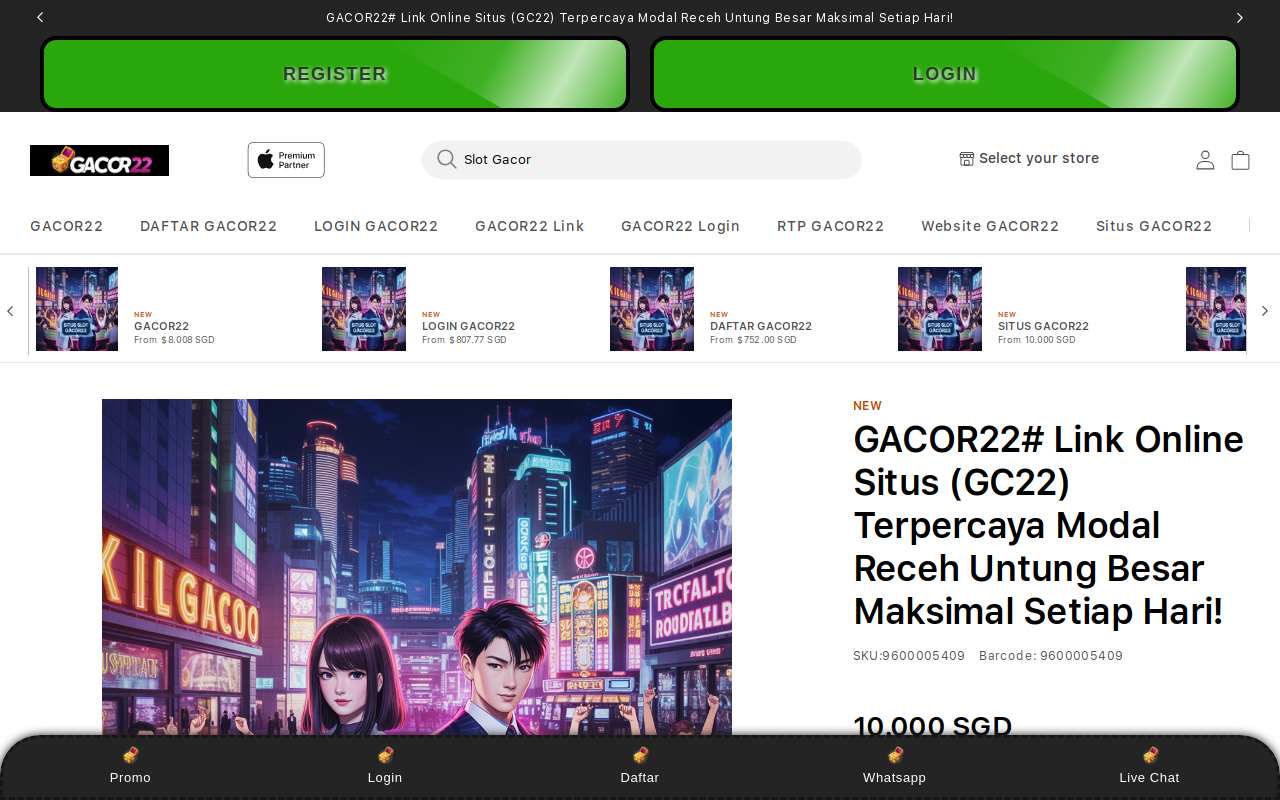Open DAFTAR GACOR22 menu item
This screenshot has height=800, width=1280.
click(209, 226)
